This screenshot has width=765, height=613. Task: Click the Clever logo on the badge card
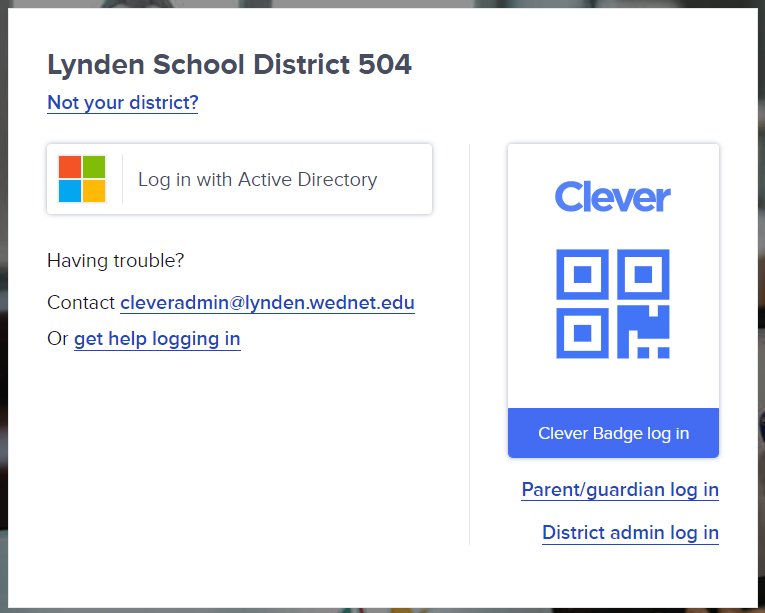pyautogui.click(x=613, y=196)
